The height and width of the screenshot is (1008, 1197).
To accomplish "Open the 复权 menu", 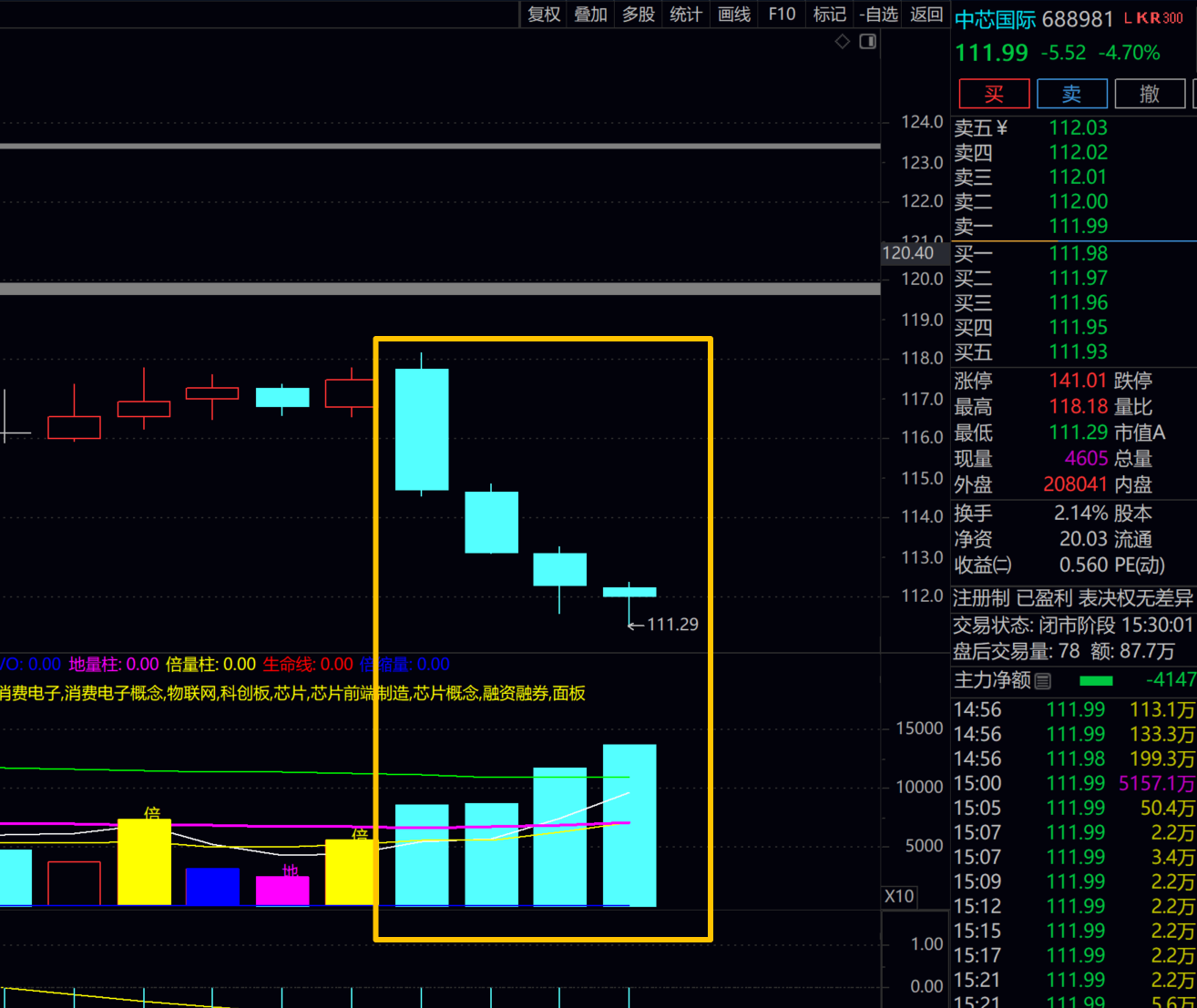I will point(544,15).
